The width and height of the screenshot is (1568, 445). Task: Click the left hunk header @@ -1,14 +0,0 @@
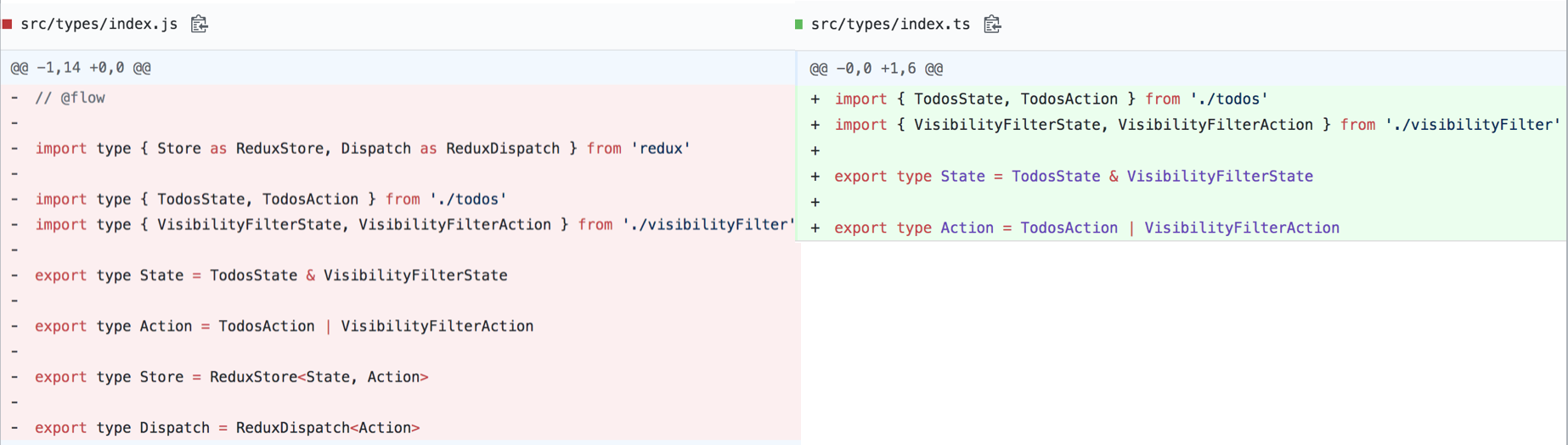[x=81, y=68]
